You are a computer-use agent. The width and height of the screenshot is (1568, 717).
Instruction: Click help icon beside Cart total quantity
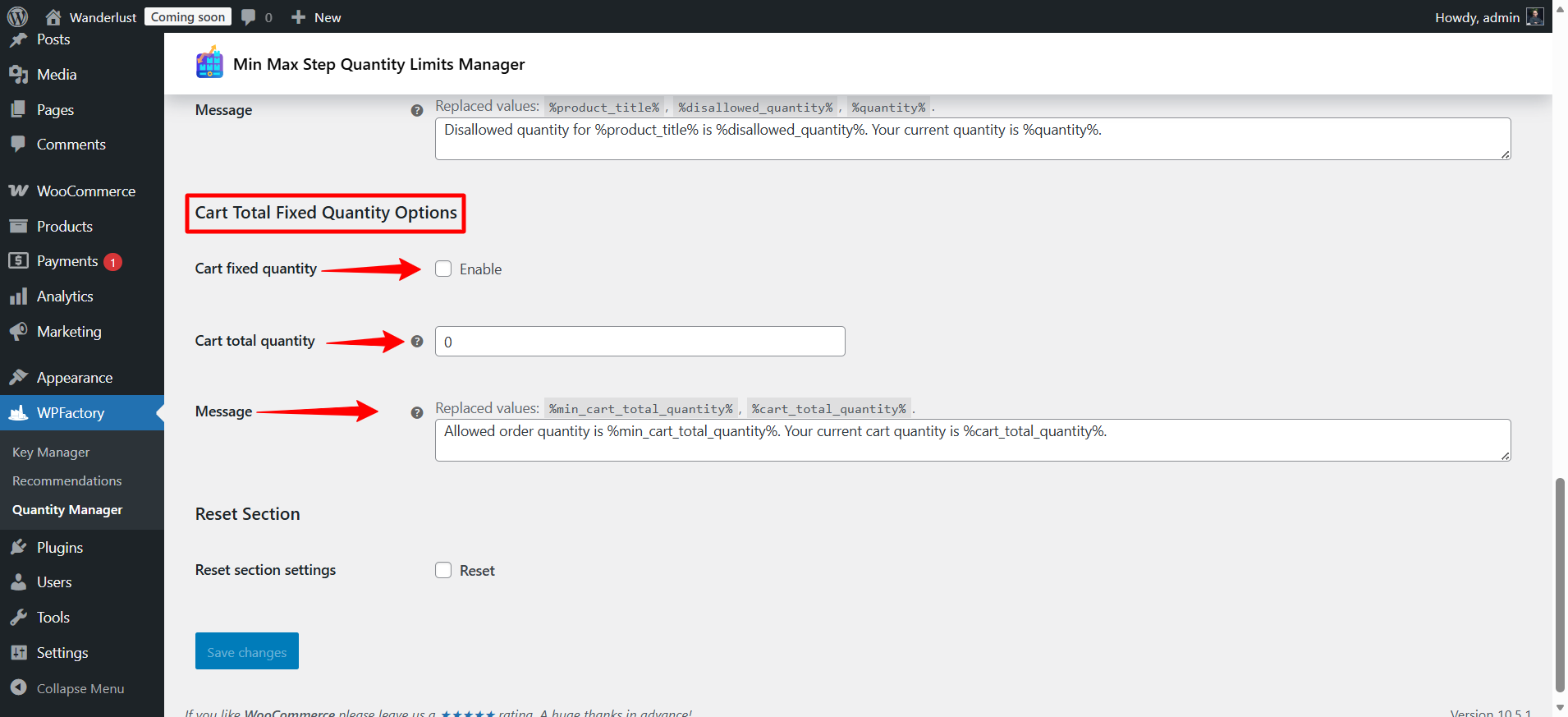click(417, 342)
